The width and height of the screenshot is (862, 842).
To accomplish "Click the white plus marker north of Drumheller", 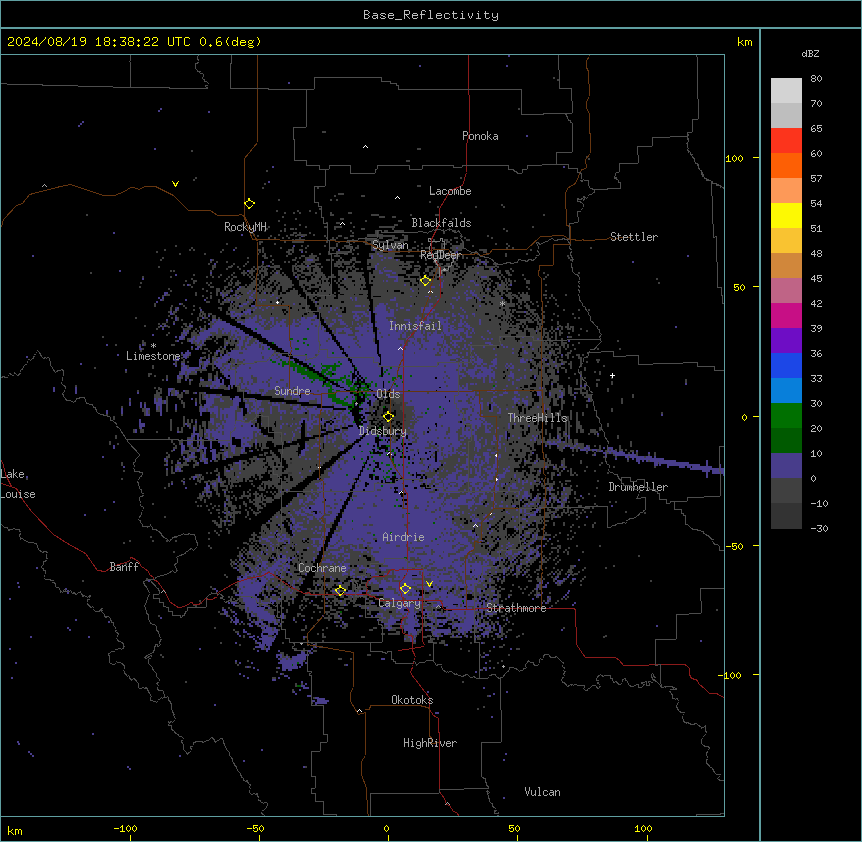I will [x=612, y=376].
